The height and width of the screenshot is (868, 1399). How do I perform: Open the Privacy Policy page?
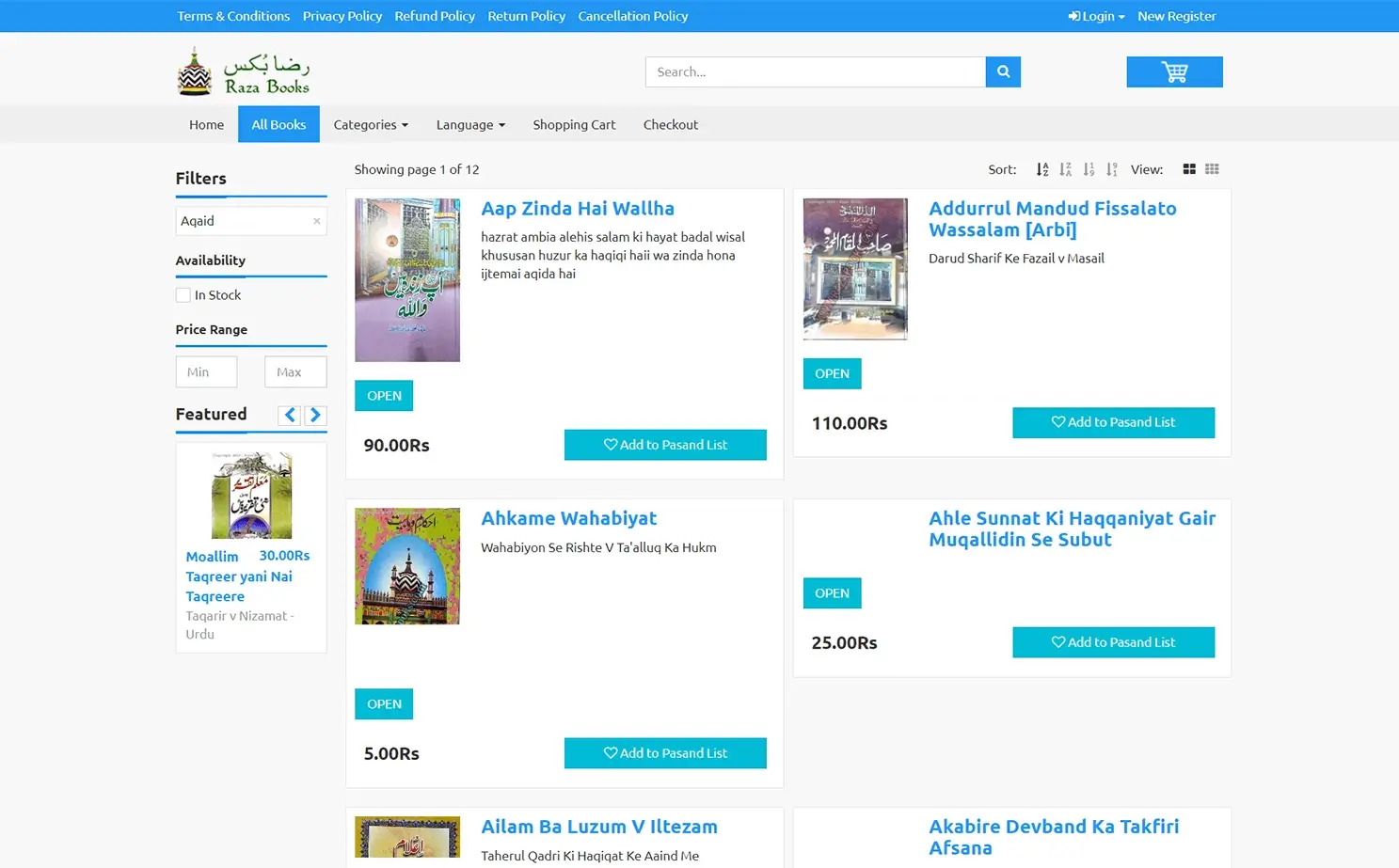[342, 16]
